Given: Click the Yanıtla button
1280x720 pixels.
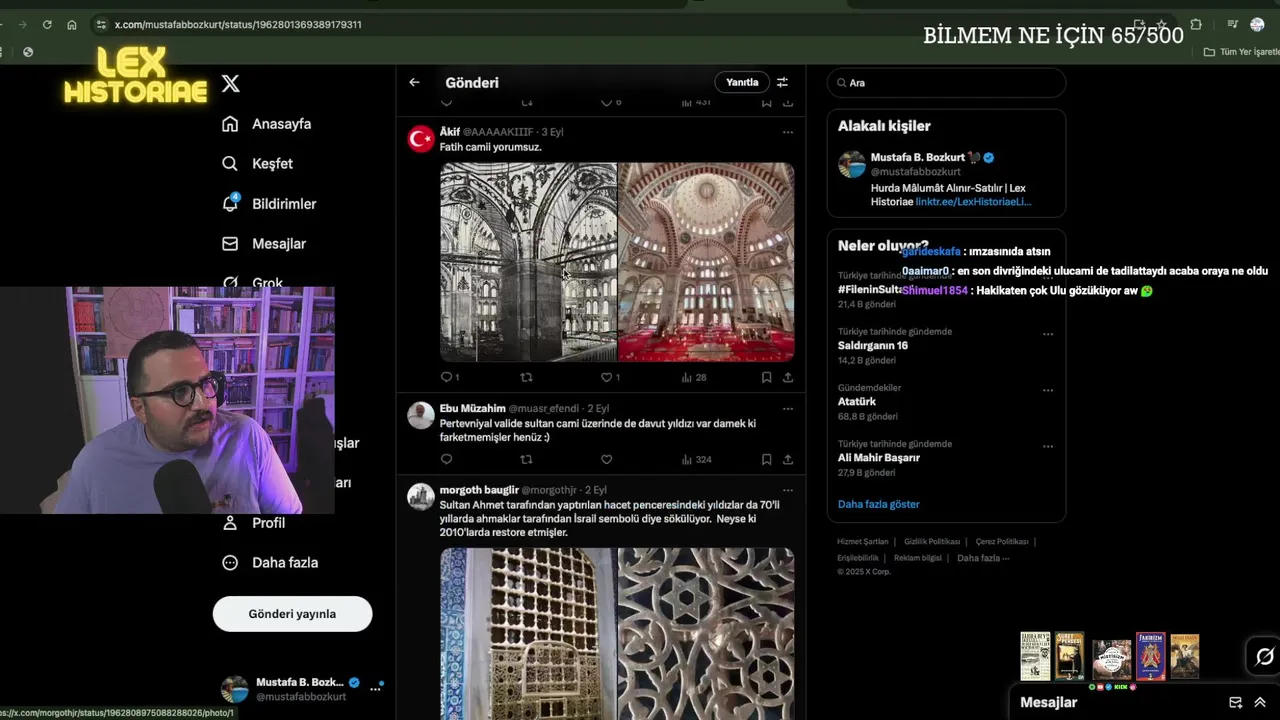Looking at the screenshot, I should click(742, 82).
